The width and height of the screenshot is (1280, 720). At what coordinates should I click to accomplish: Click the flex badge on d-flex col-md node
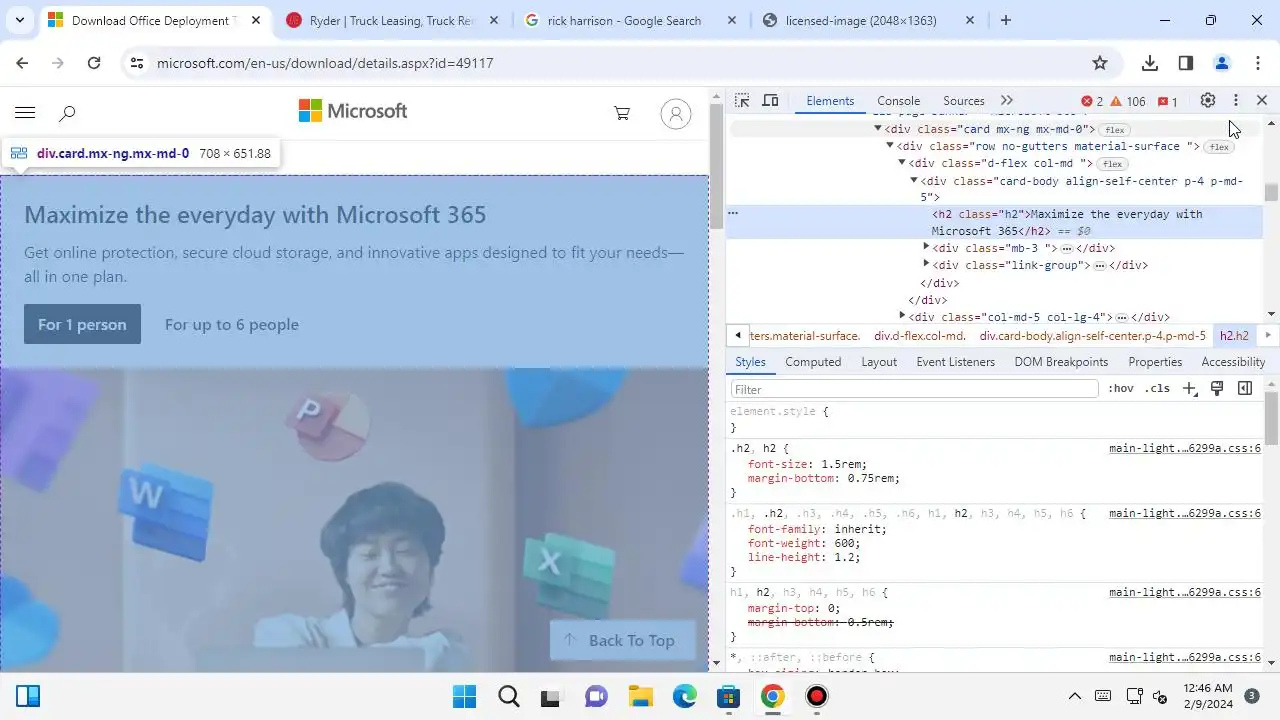[1112, 164]
